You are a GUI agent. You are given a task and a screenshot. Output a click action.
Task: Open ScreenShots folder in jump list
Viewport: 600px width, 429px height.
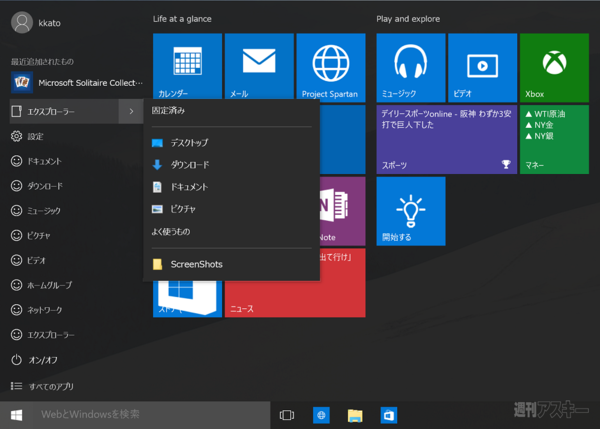[232, 264]
